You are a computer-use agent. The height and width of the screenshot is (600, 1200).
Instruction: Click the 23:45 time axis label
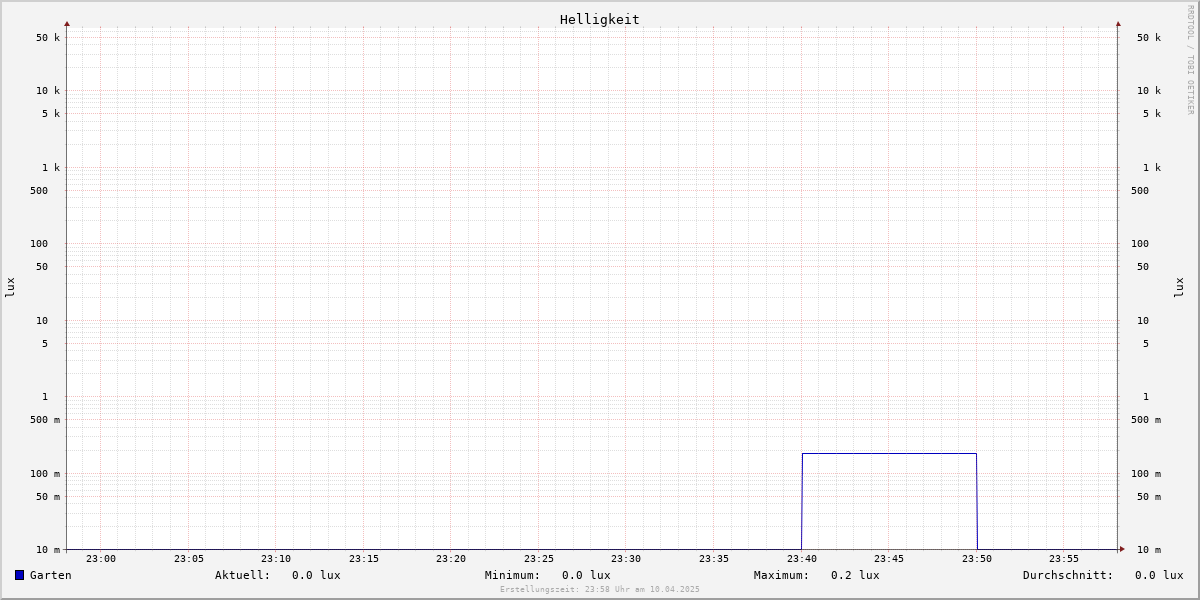[x=889, y=559]
